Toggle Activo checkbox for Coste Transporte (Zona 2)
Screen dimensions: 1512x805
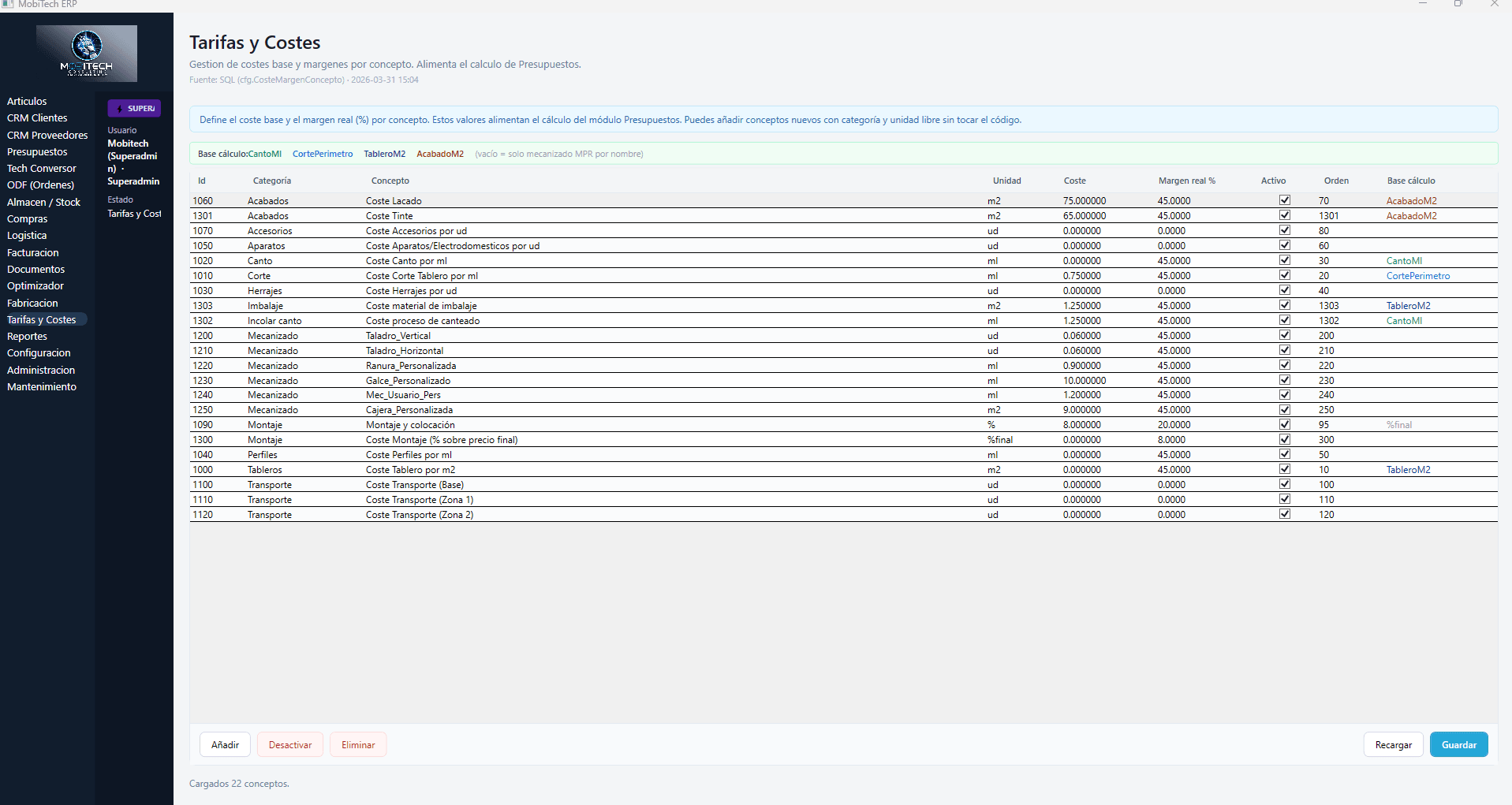click(x=1284, y=514)
